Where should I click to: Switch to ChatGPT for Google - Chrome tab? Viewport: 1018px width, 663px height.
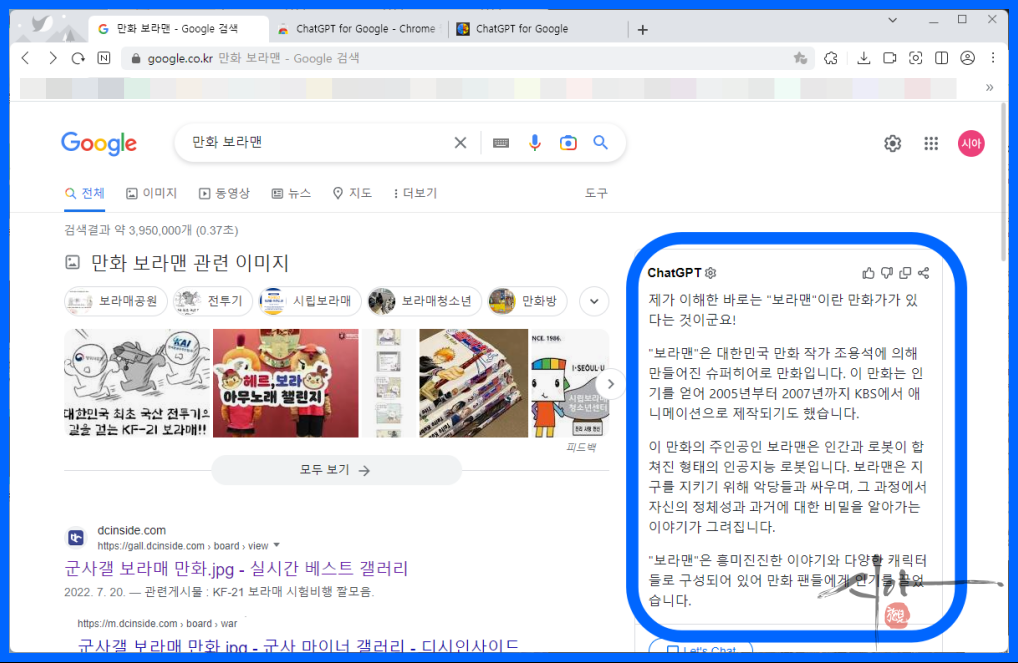pyautogui.click(x=358, y=29)
